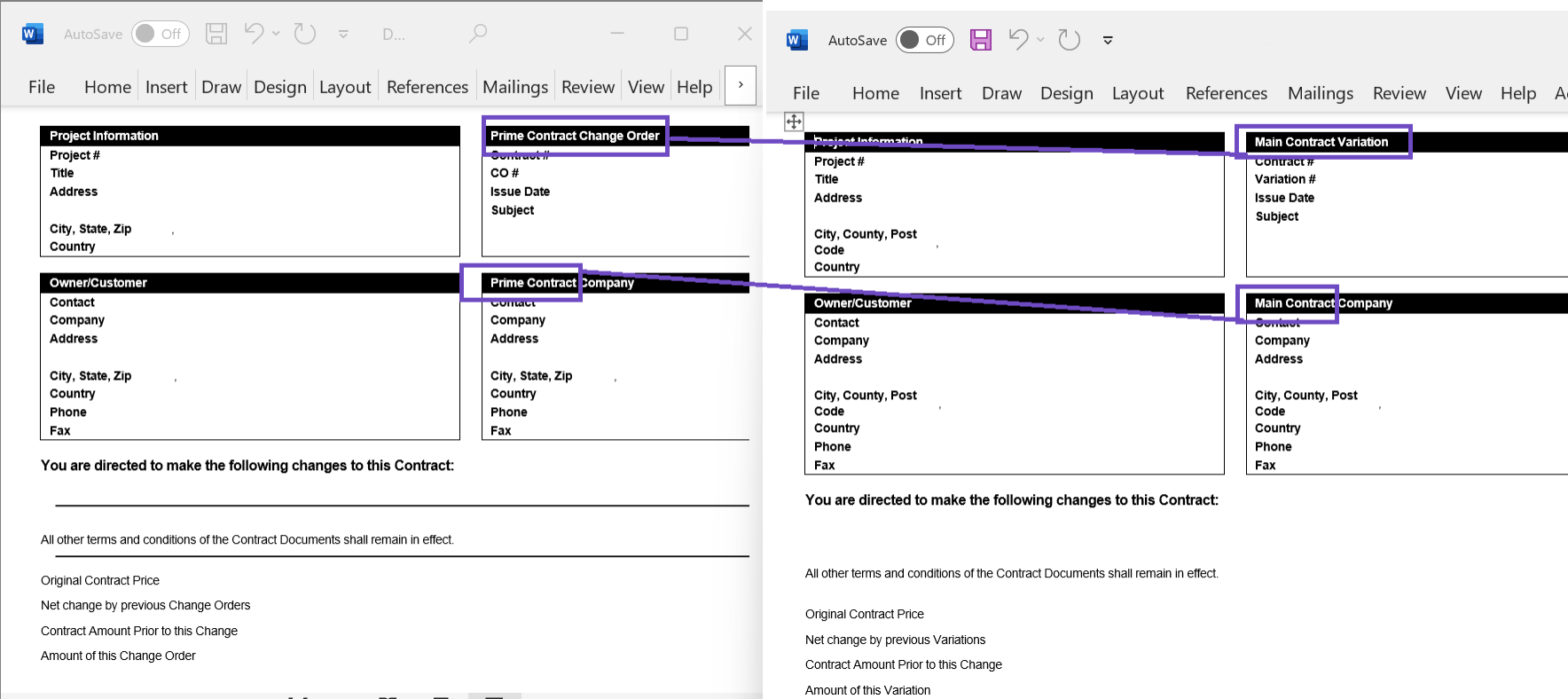Click the Main Contract Variation table header
Screen dimensions: 1568x699
(1321, 142)
